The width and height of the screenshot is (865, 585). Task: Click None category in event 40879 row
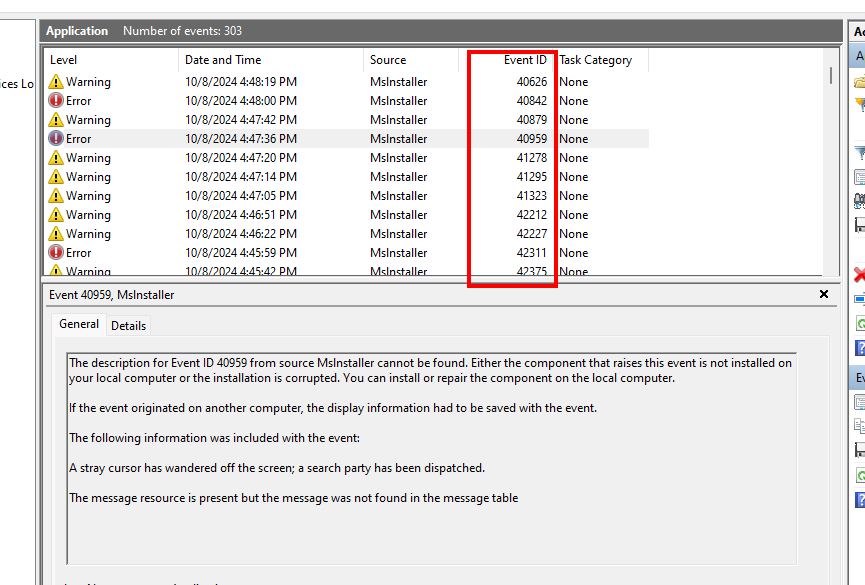[574, 120]
